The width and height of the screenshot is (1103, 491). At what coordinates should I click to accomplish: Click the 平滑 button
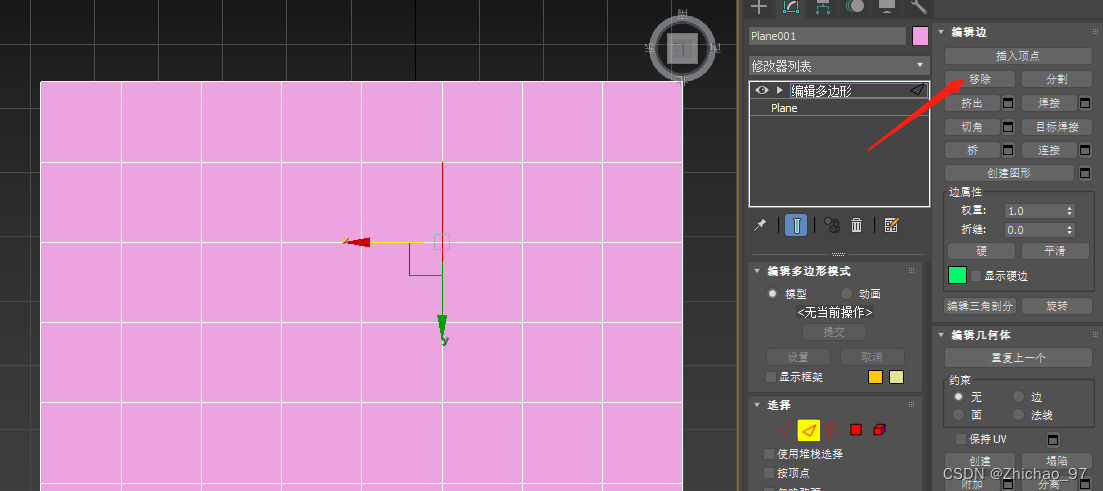pyautogui.click(x=1057, y=251)
